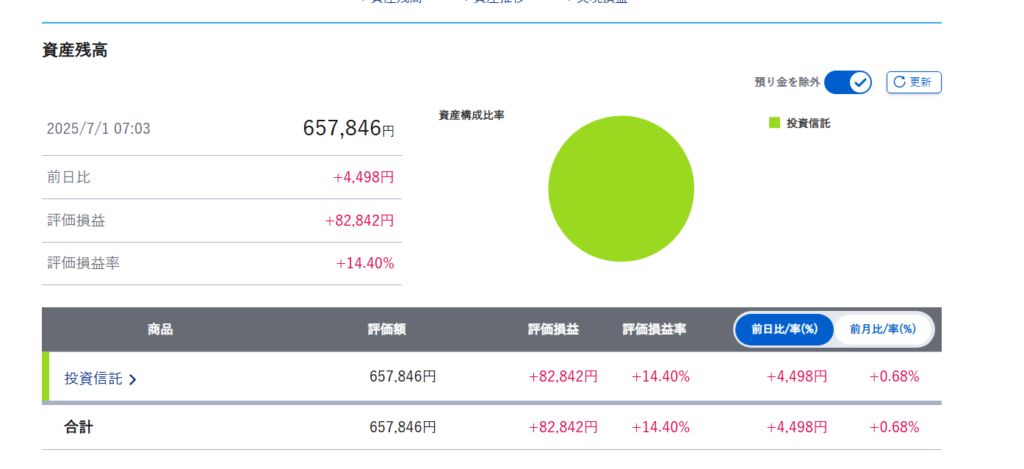Click the green marker bar beside 投資信託
The image size is (1024, 469).
pyautogui.click(x=45, y=377)
